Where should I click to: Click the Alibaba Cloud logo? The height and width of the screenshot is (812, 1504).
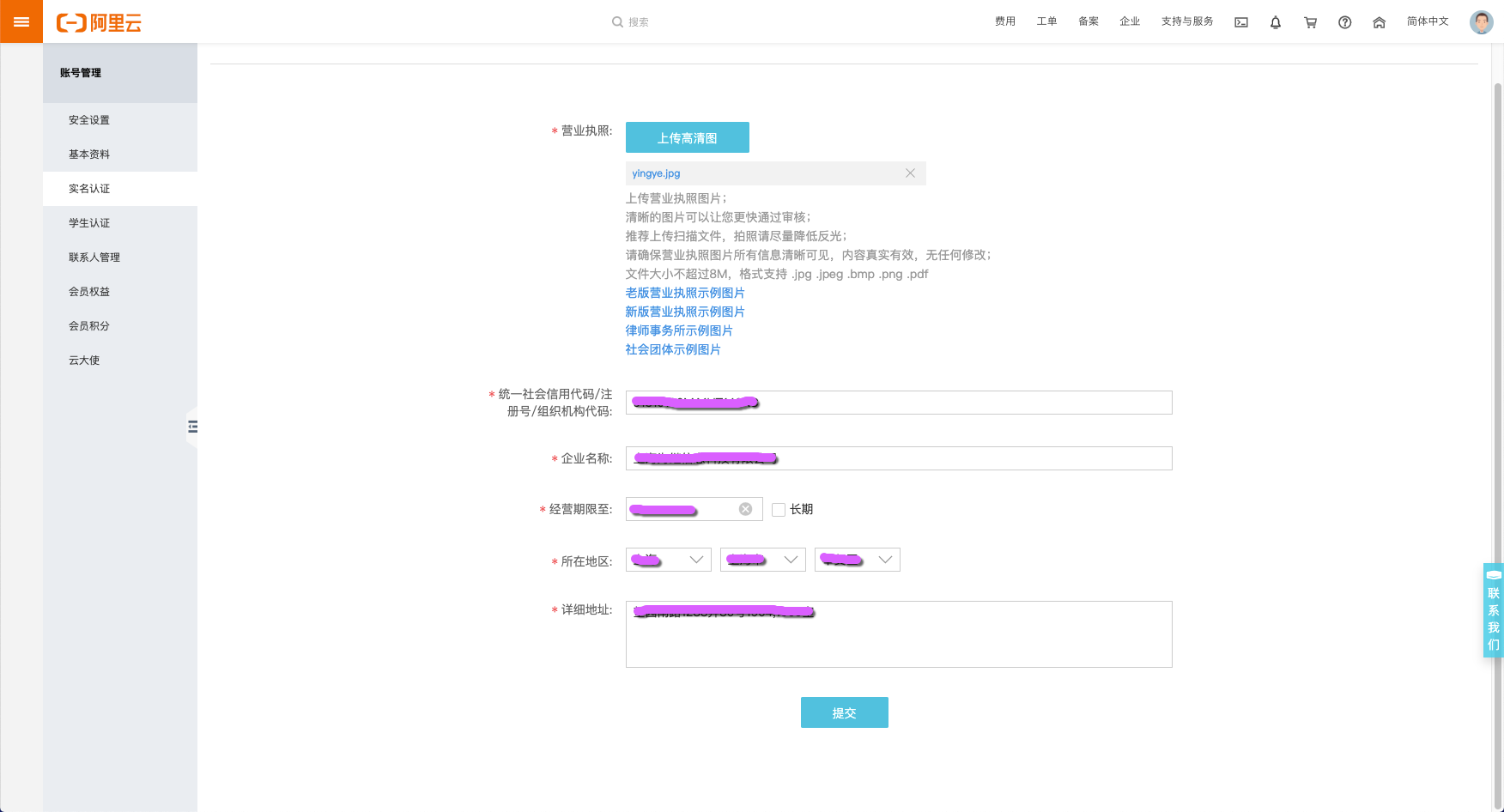pos(99,22)
